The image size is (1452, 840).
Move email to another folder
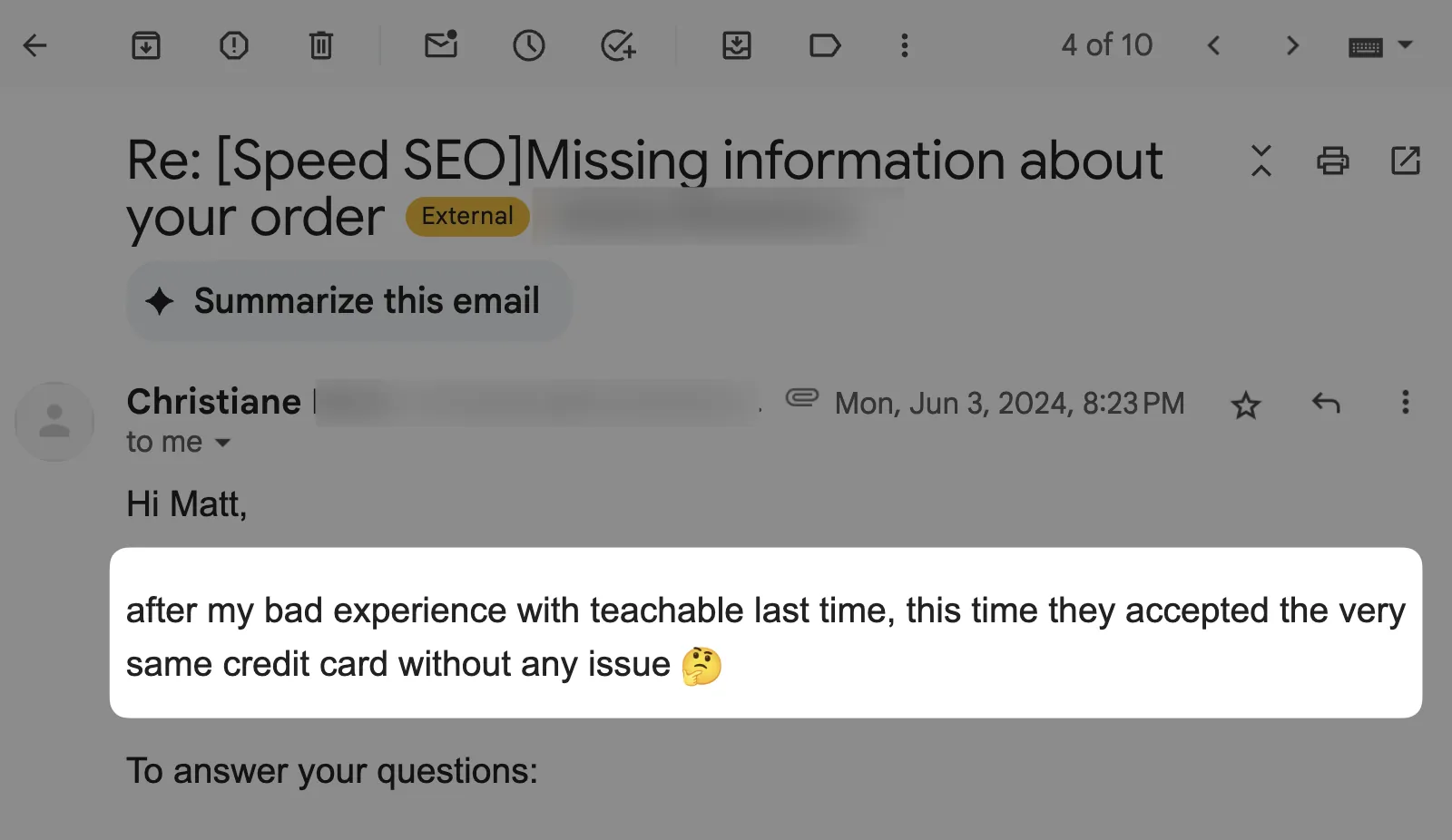737,45
